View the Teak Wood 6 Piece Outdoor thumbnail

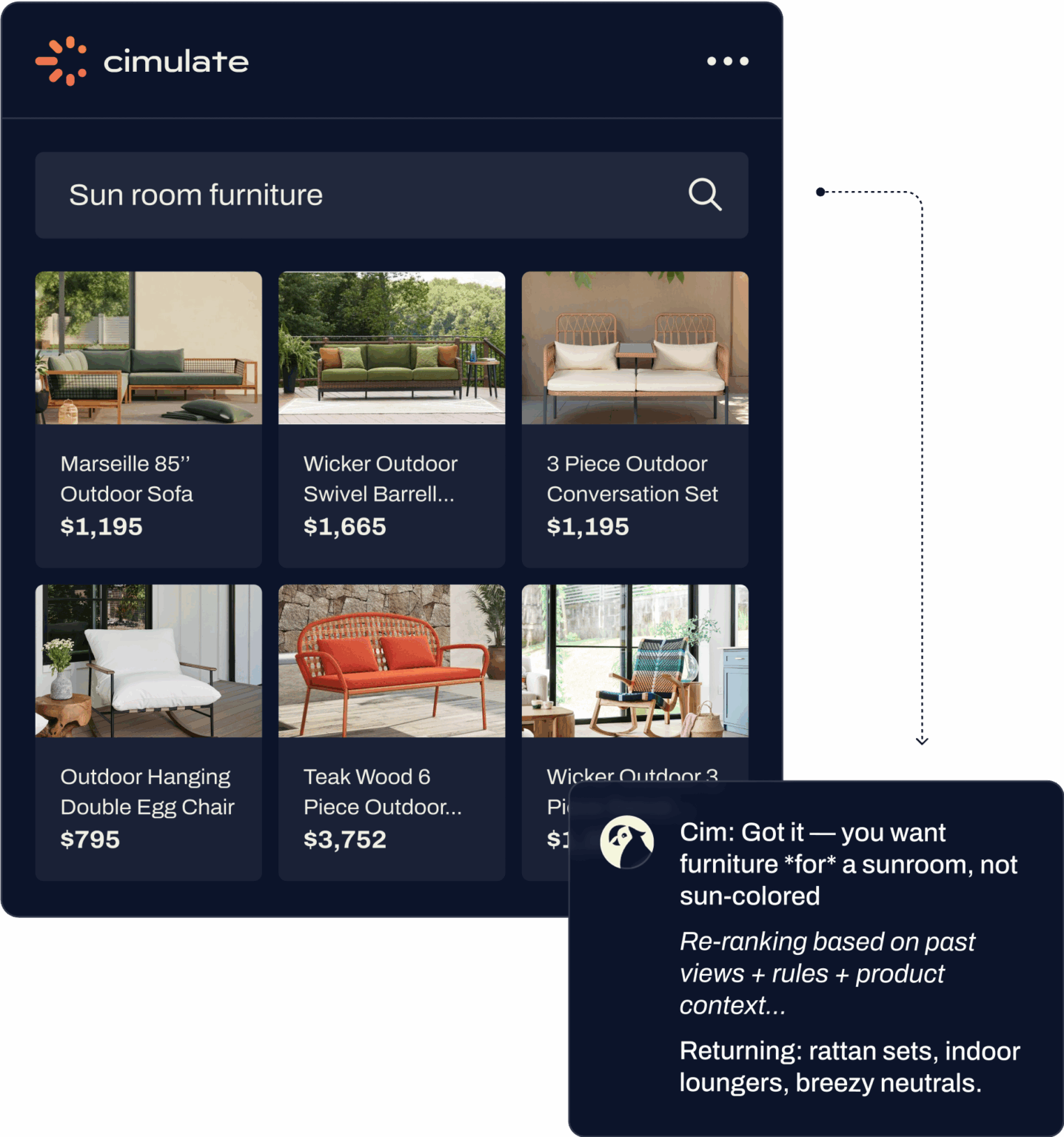[x=391, y=662]
